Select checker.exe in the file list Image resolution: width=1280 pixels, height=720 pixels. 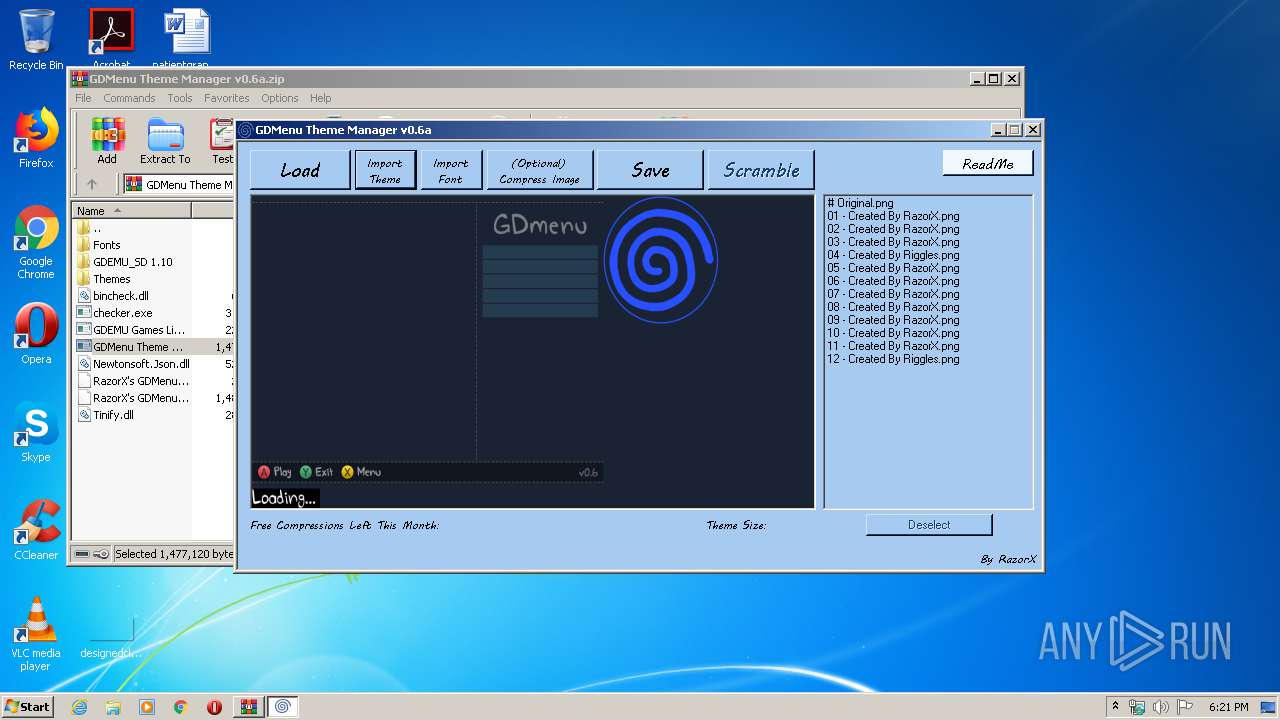pos(114,313)
